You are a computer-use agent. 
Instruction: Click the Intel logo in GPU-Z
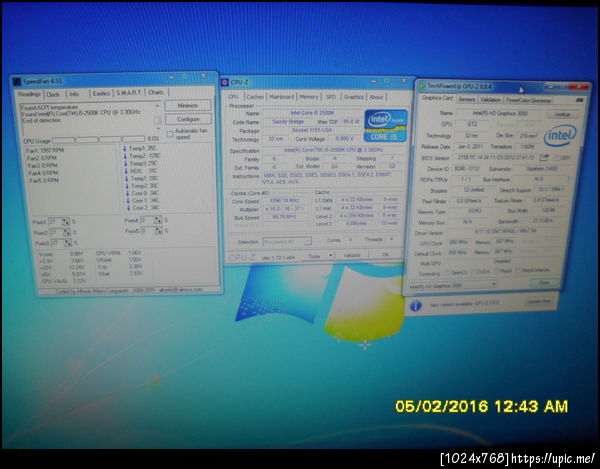pos(560,135)
